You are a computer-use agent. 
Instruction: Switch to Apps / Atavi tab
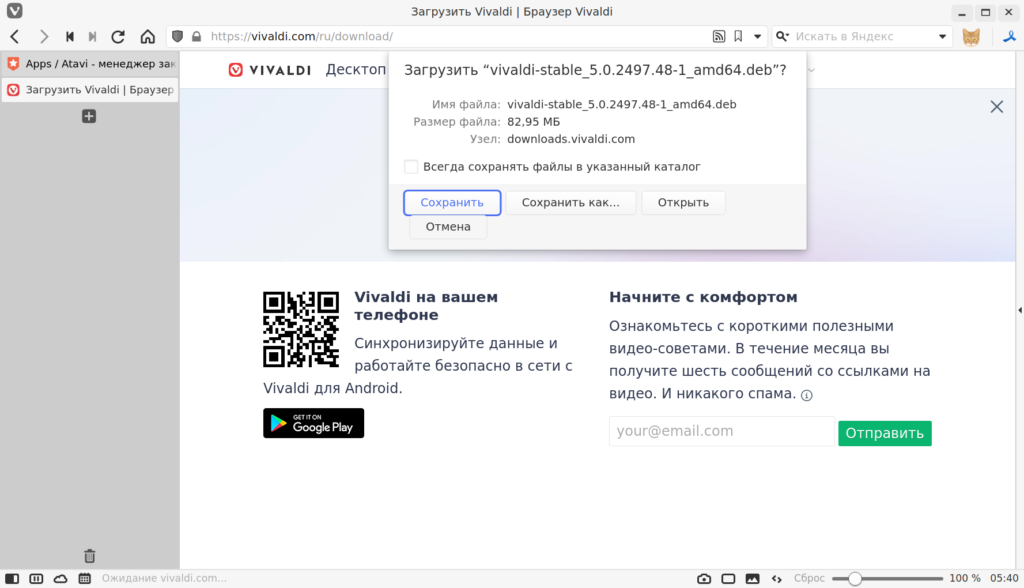pyautogui.click(x=90, y=63)
